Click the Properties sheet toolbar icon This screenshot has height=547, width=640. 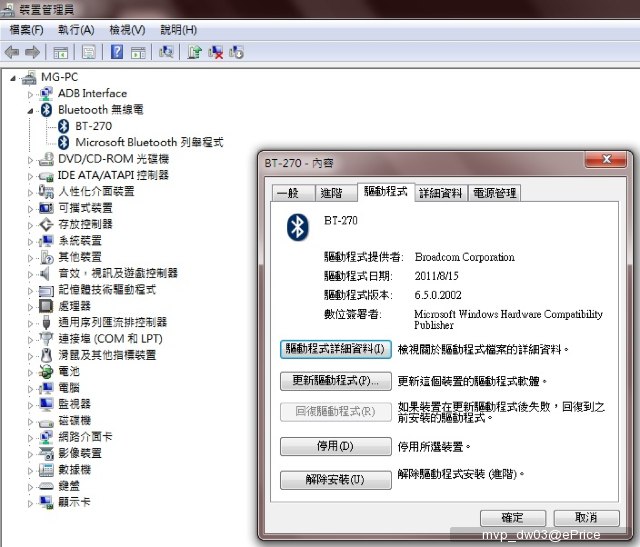(89, 52)
